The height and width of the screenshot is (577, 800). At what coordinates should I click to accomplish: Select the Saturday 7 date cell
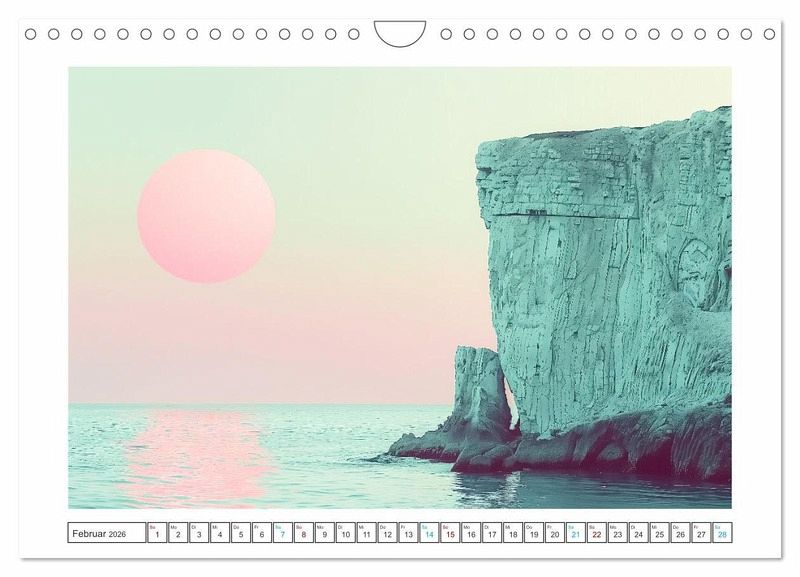click(283, 532)
